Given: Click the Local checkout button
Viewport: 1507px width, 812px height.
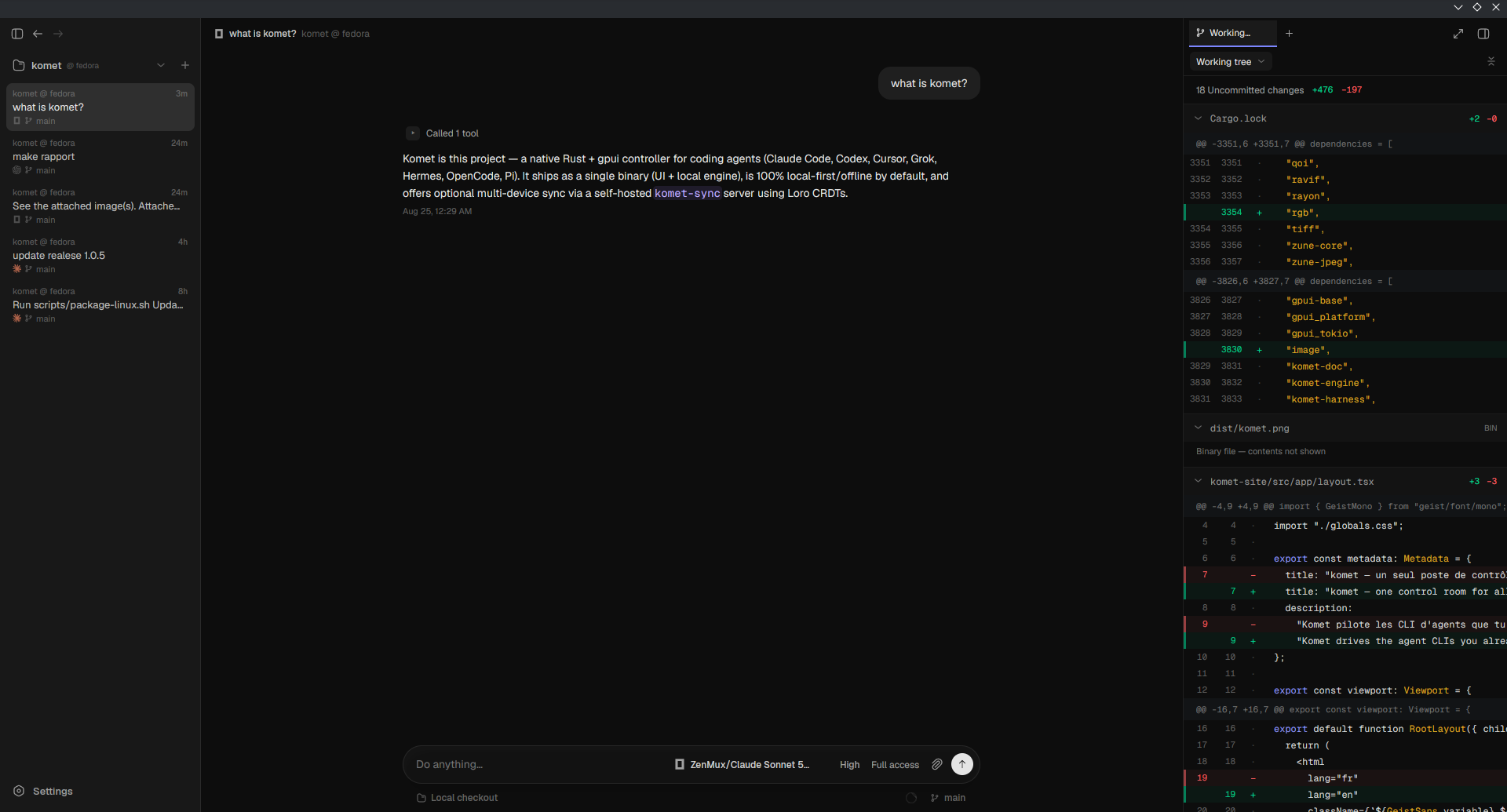Looking at the screenshot, I should (457, 798).
